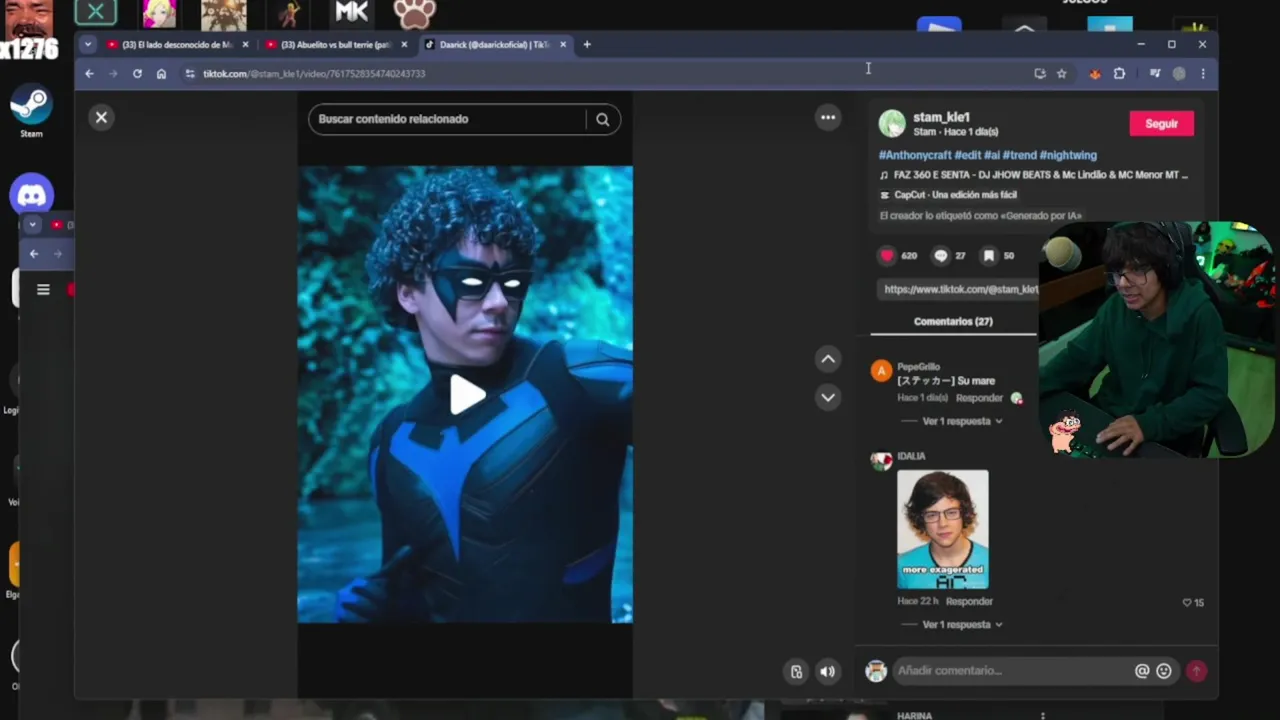
Task: Click the video URL link field
Action: [x=960, y=289]
